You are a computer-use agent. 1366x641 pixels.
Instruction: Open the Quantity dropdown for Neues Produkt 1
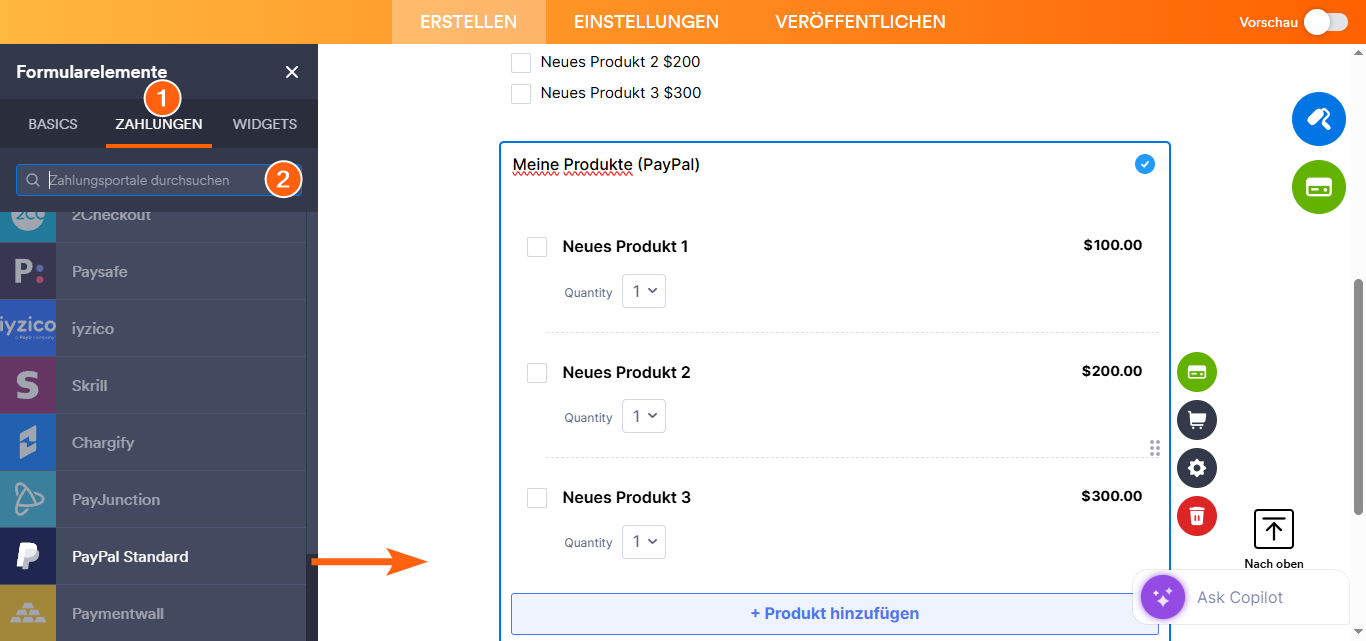[643, 290]
